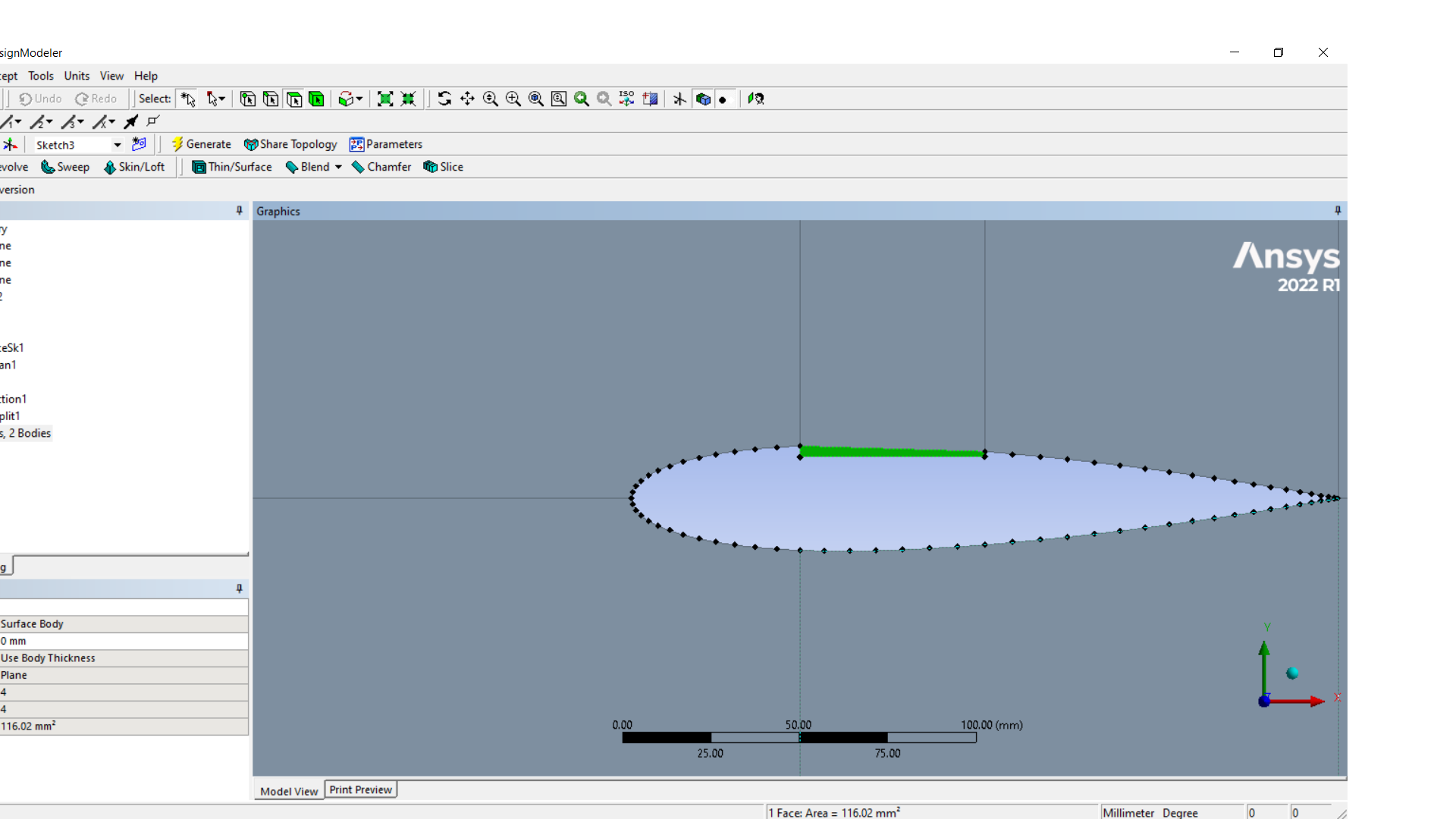1456x819 pixels.
Task: Activate the Magnifier Window tool
Action: click(x=559, y=99)
